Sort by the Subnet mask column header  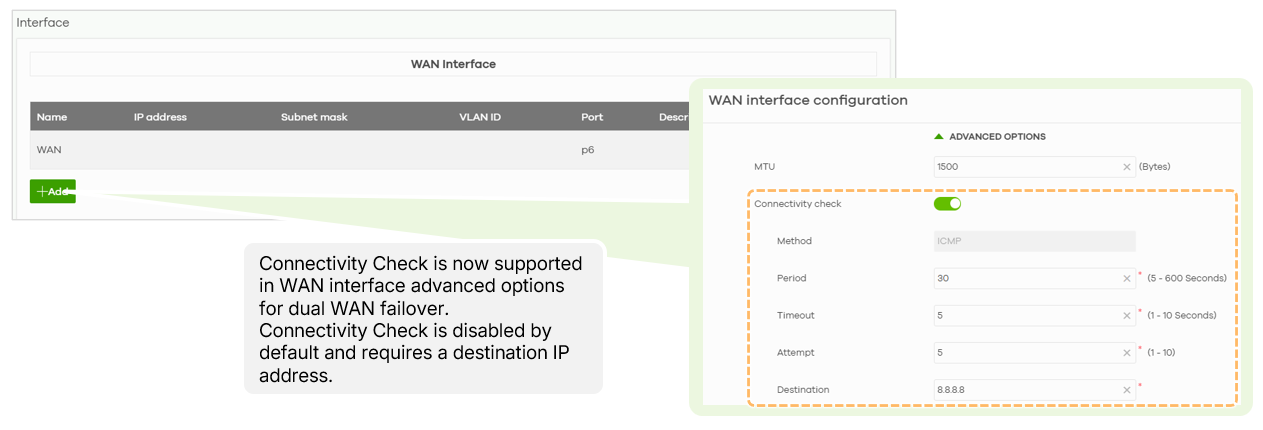pyautogui.click(x=314, y=117)
